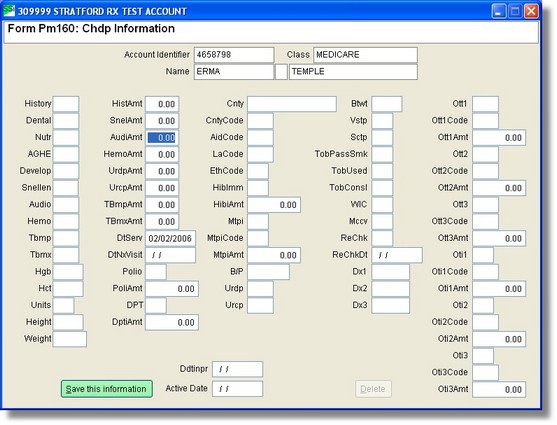Focus the TBmpAmt field

(162, 204)
